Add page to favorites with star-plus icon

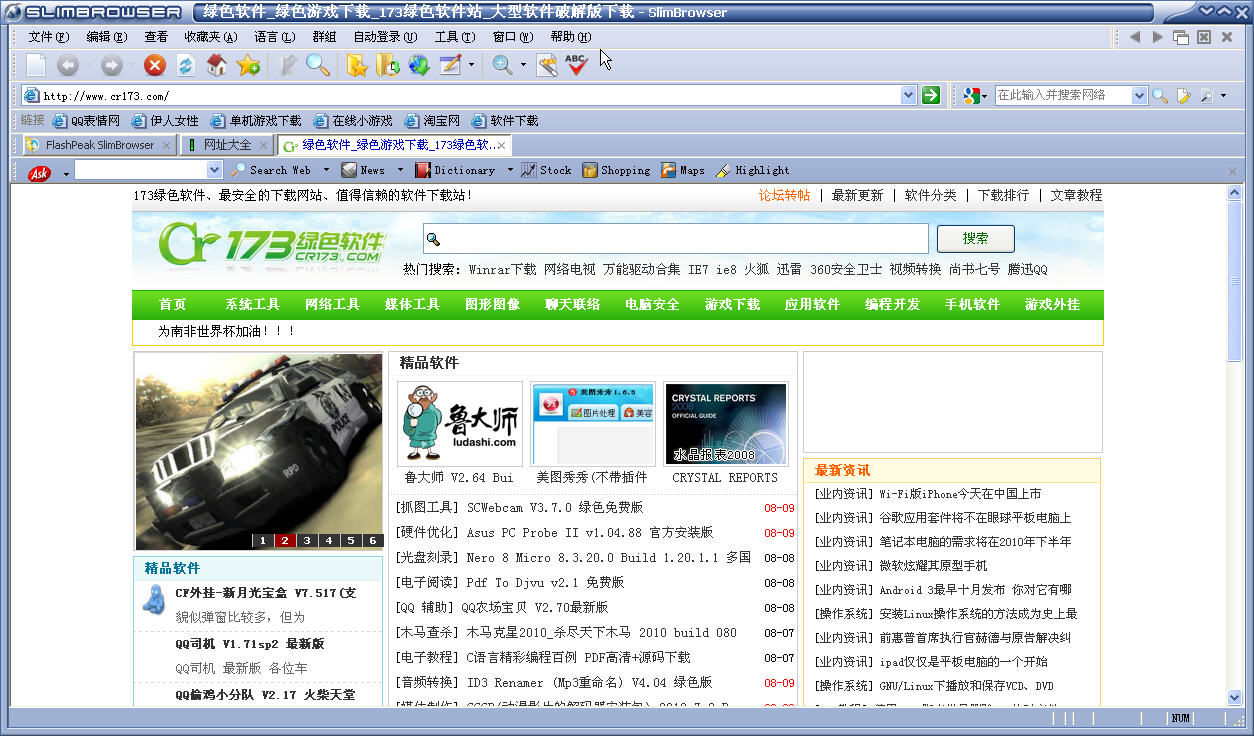[248, 66]
